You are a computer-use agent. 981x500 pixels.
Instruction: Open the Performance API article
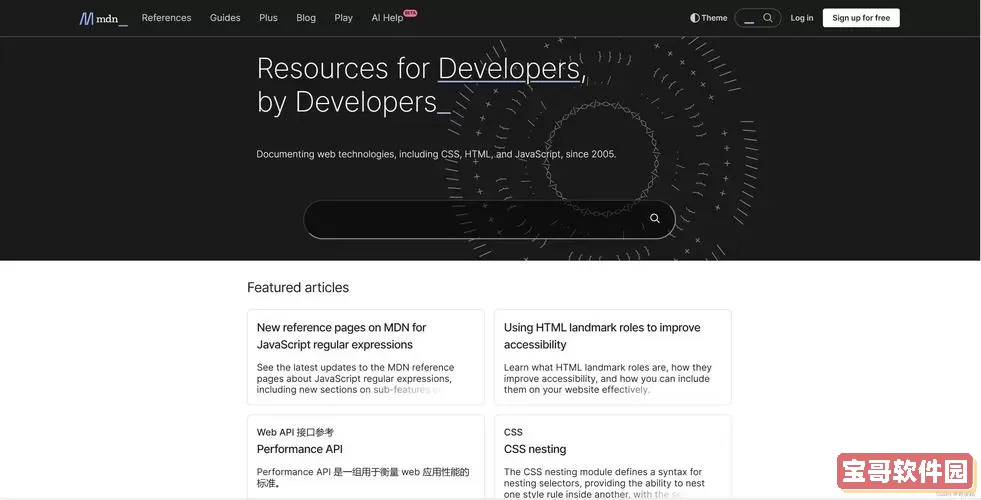tap(300, 449)
